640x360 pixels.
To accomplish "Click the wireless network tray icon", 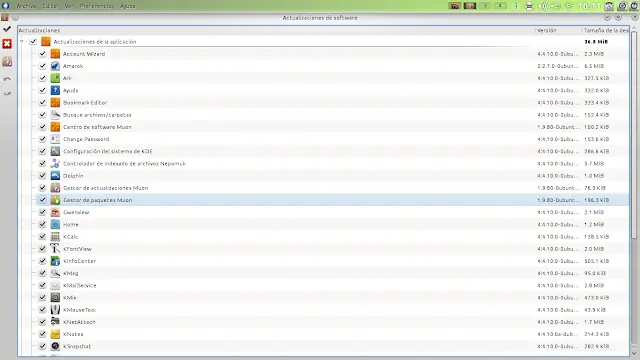I will tap(569, 6).
